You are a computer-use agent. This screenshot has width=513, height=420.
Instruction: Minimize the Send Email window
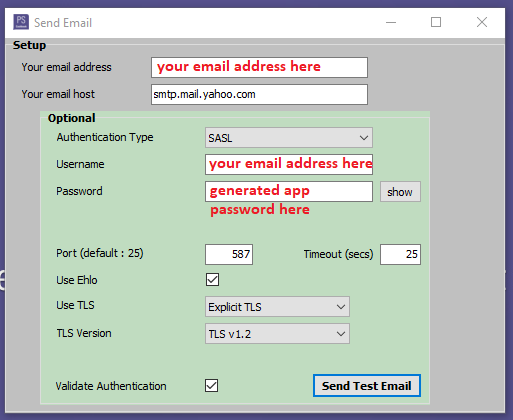point(391,22)
